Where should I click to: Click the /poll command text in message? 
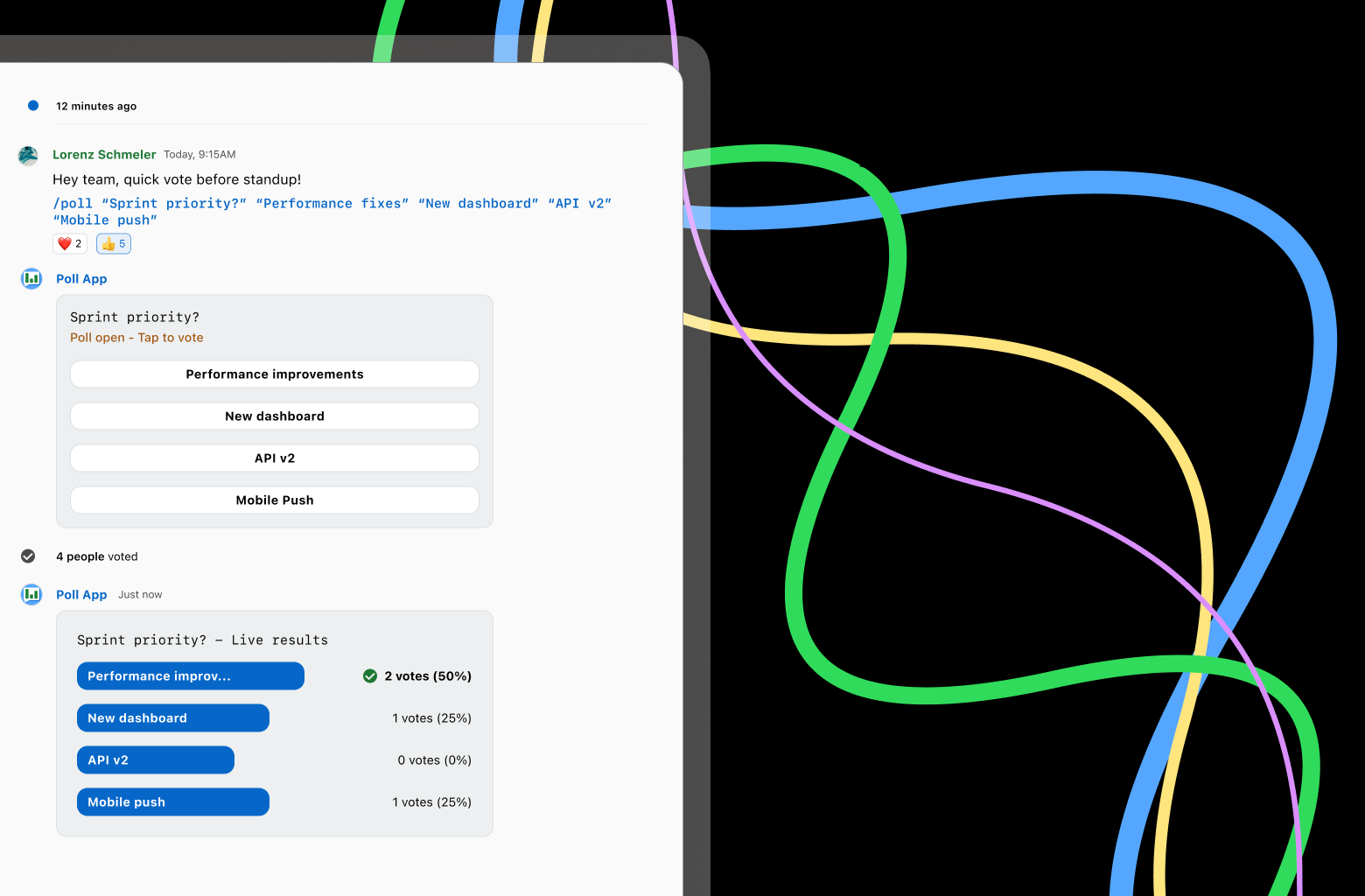click(x=73, y=204)
